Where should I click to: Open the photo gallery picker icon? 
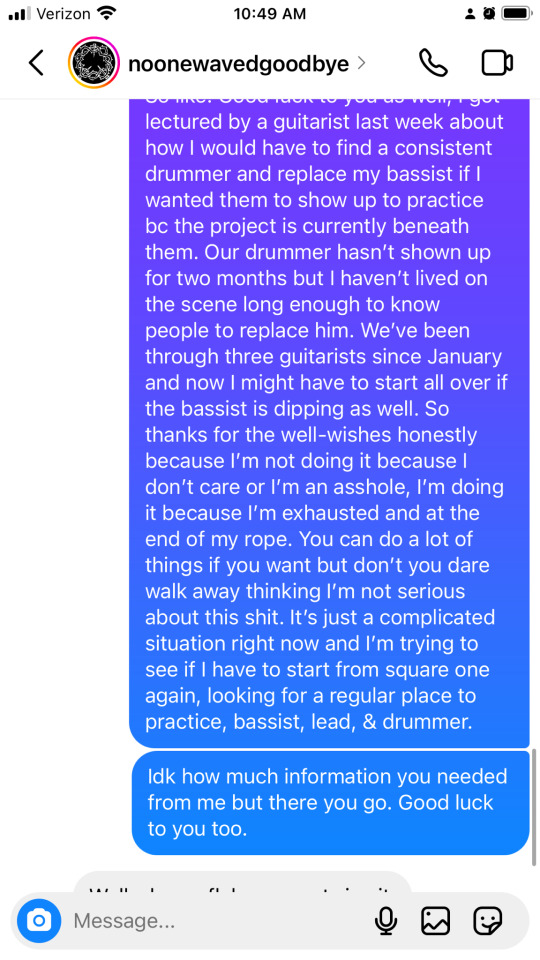(x=435, y=920)
